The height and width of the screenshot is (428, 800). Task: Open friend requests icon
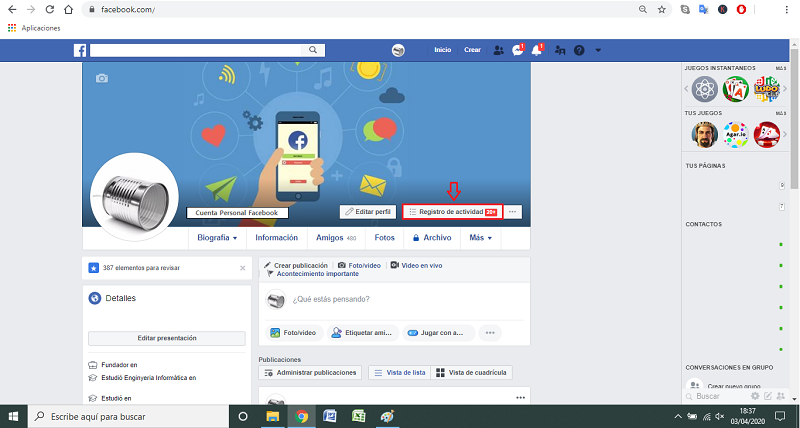pos(498,51)
